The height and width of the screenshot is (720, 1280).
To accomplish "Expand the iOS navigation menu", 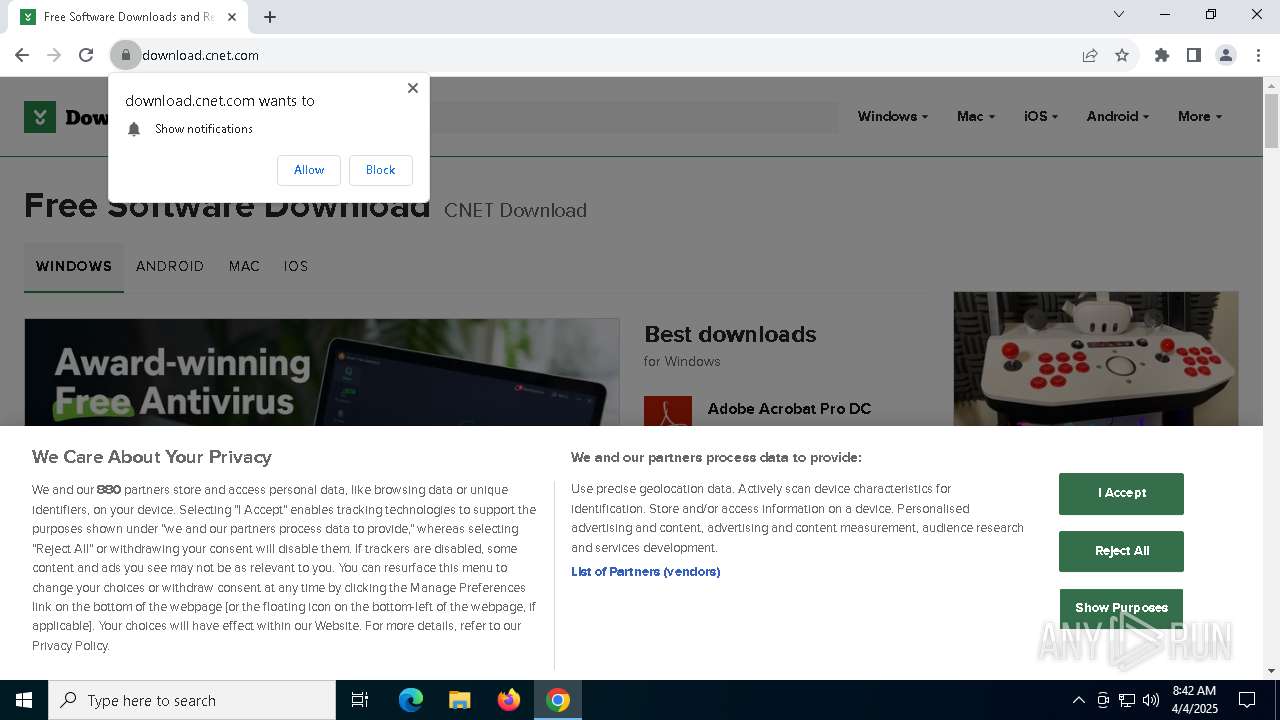I will click(1041, 116).
